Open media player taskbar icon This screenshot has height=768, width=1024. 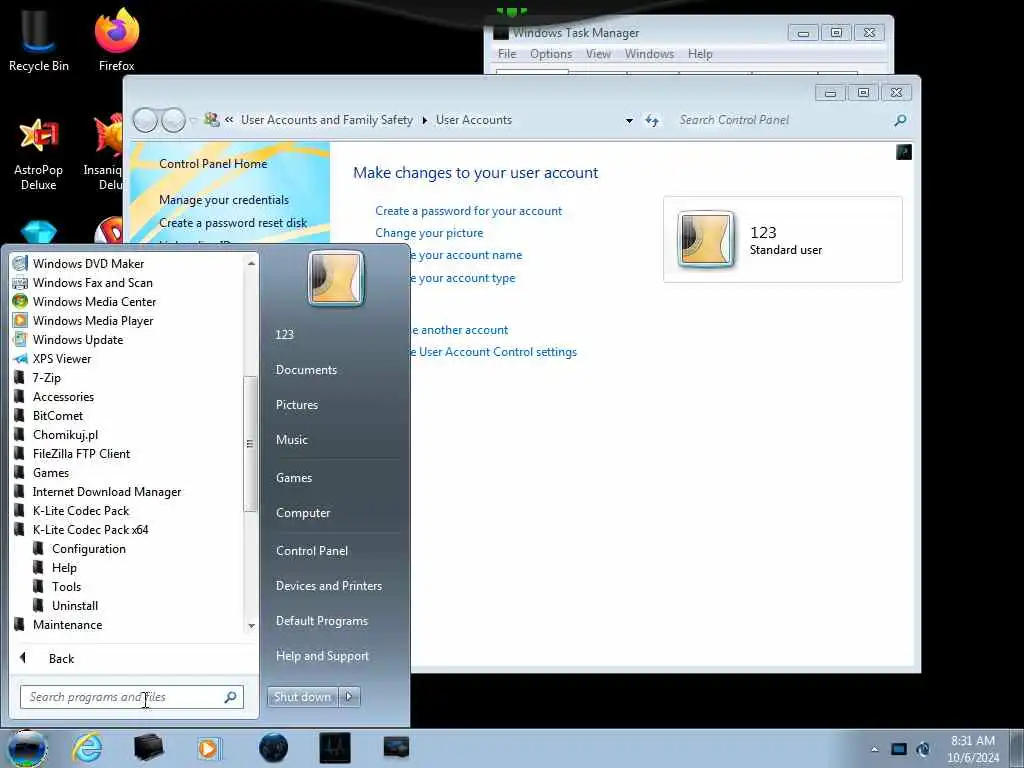pyautogui.click(x=209, y=748)
